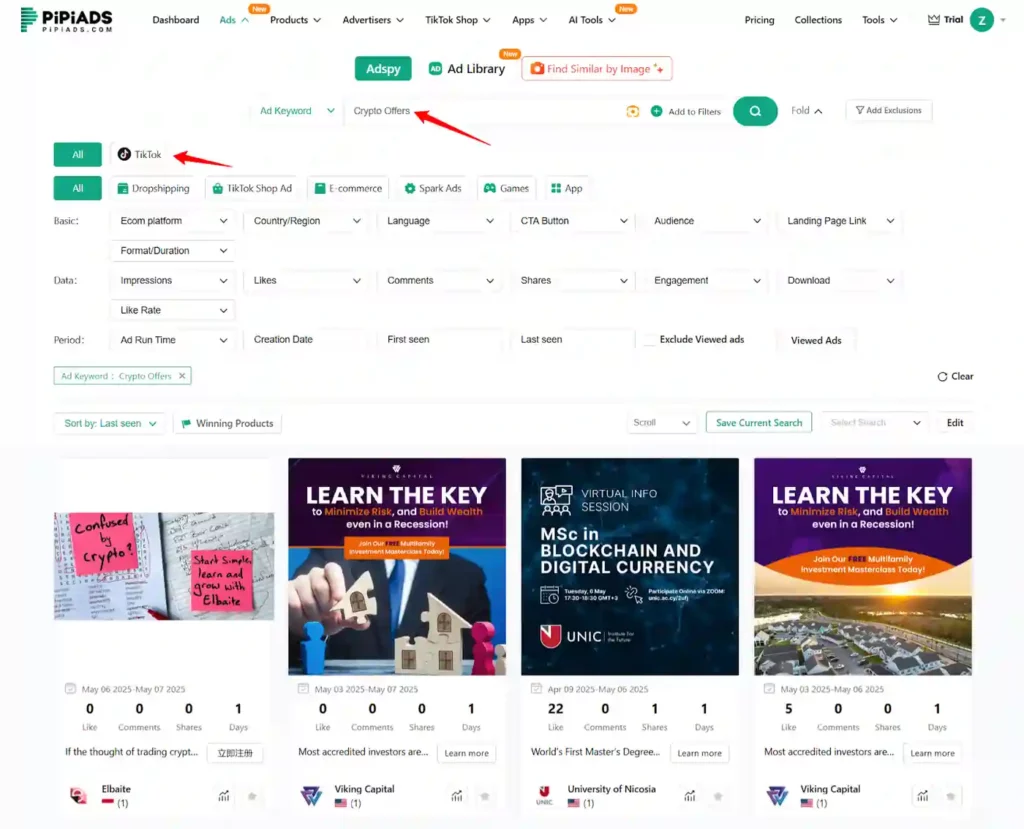This screenshot has height=829, width=1024.
Task: Open analytics for the University of Nicosia ad
Action: 689,796
